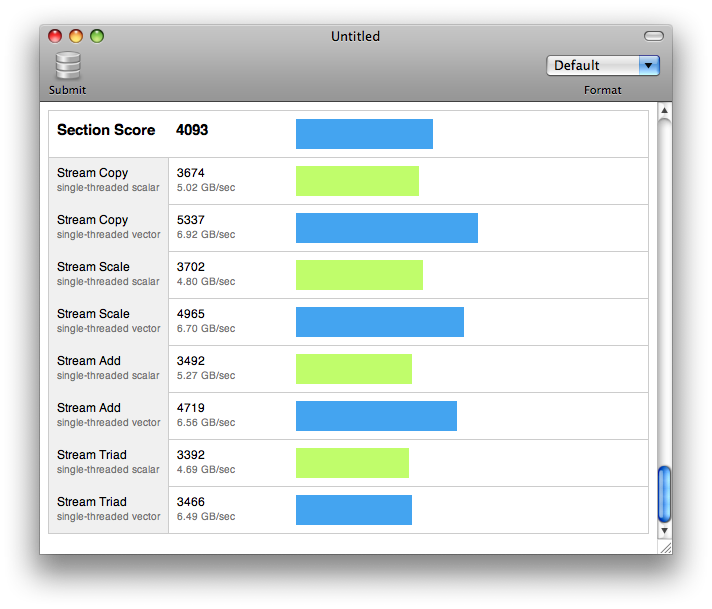Click the toolbar toggle pill button
Viewport: 712px width, 609px height.
pyautogui.click(x=653, y=36)
